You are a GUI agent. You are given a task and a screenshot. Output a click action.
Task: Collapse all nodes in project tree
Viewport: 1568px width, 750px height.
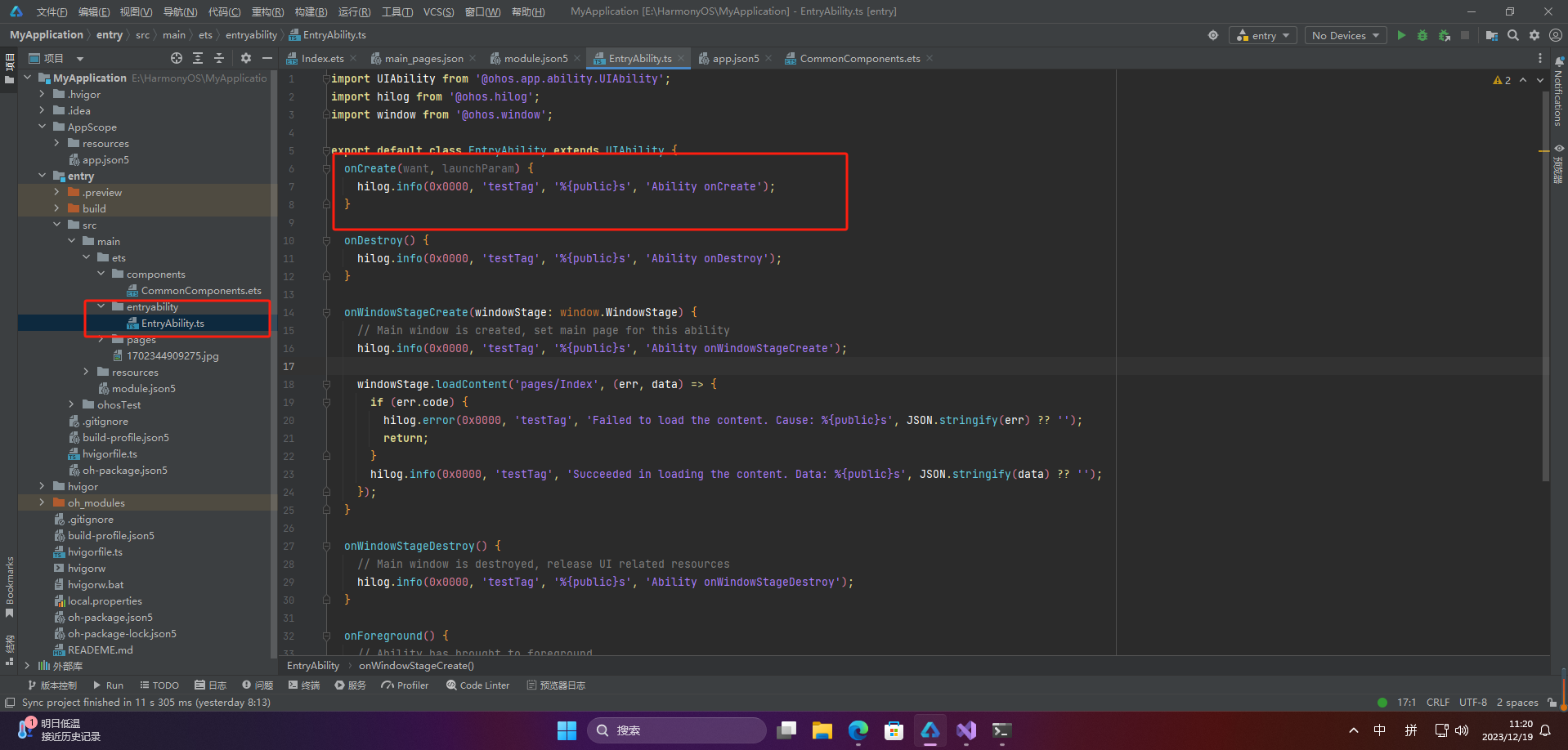[x=219, y=58]
